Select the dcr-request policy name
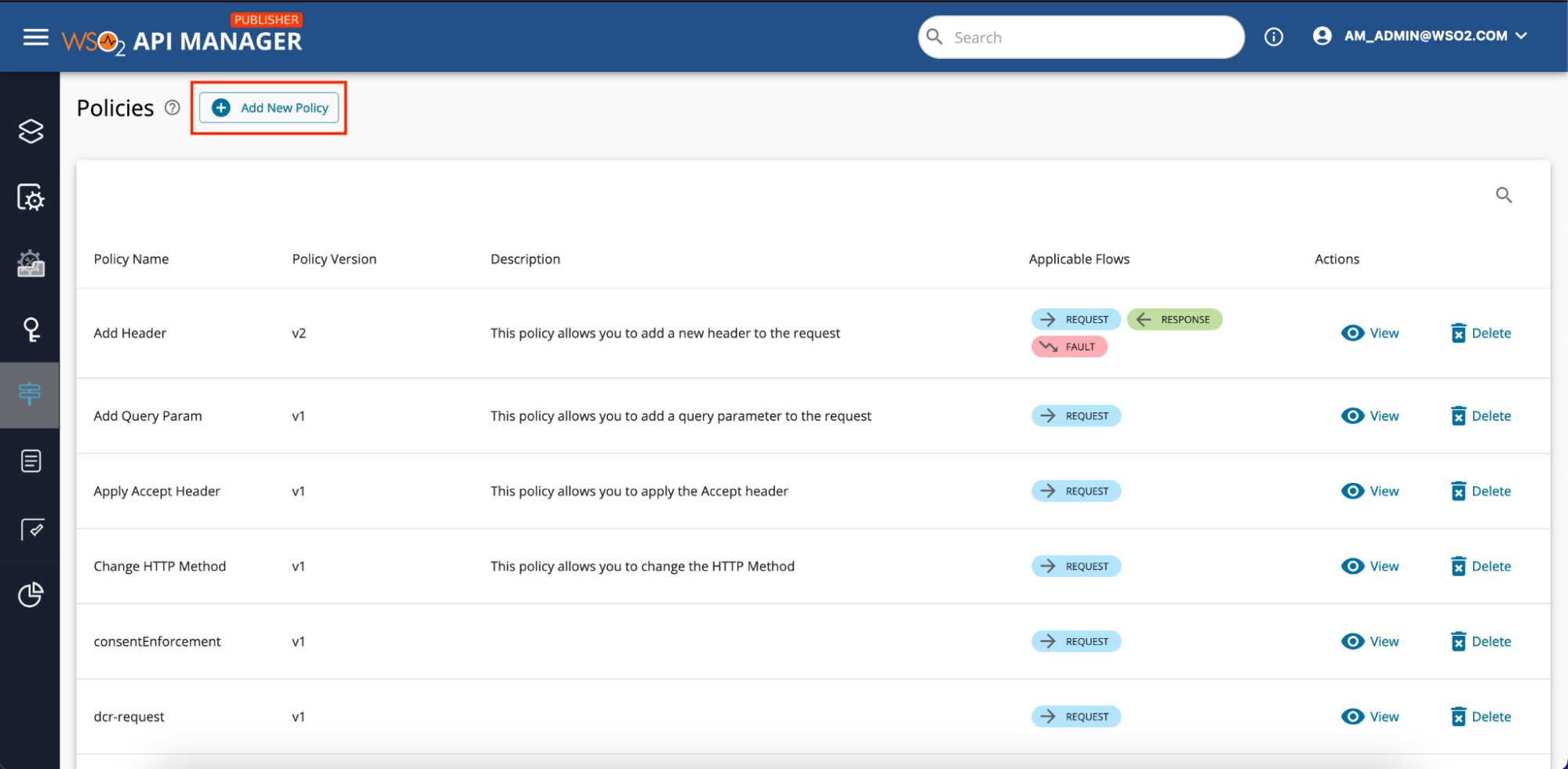1568x769 pixels. click(129, 717)
